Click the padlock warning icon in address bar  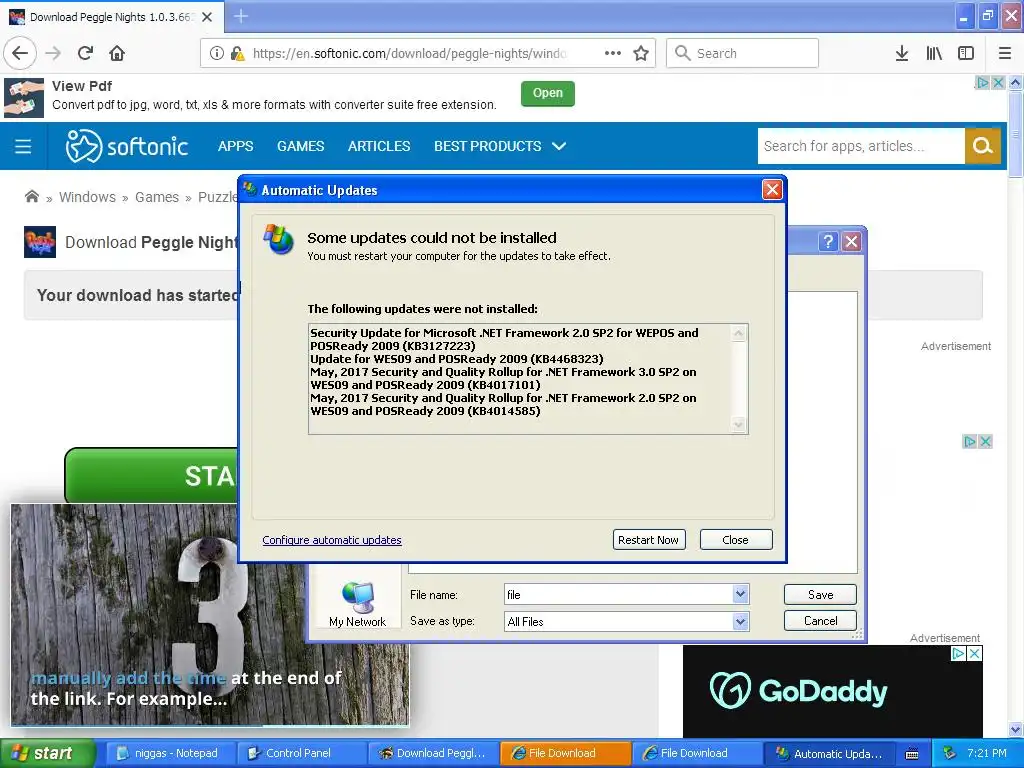(238, 54)
